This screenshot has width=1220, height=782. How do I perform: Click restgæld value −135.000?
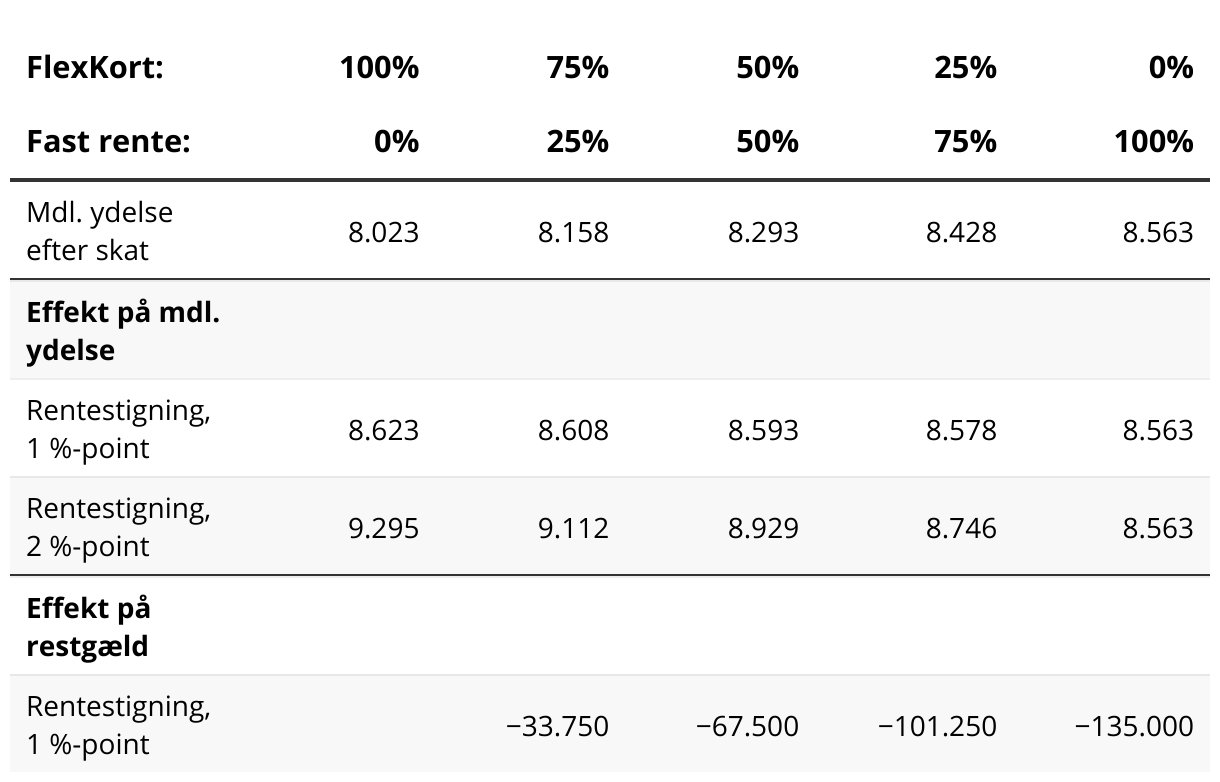[x=1134, y=726]
